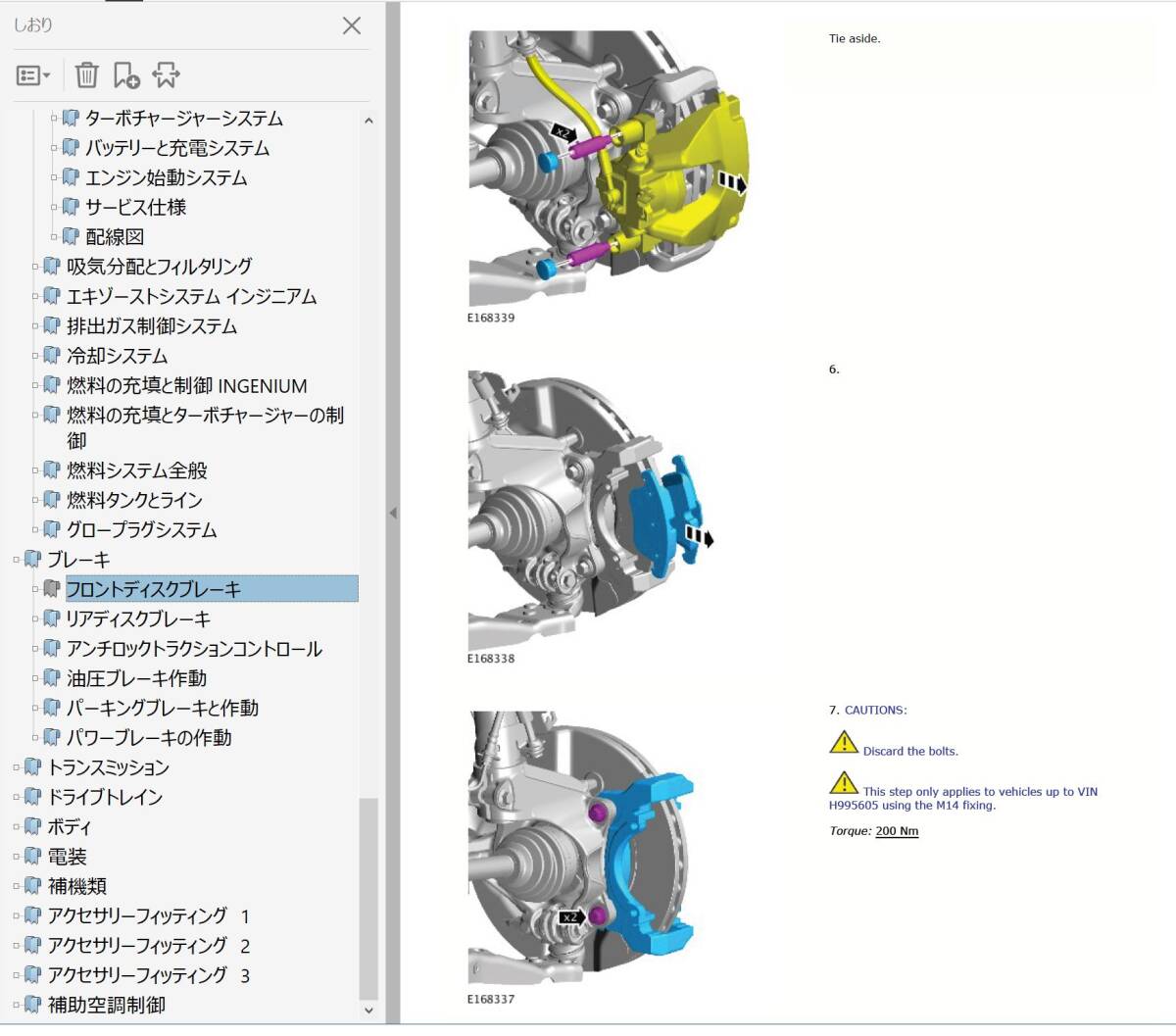Expand the 補助空調制御 bookmark group
Viewport: 1176px width, 1036px height.
point(17,1005)
